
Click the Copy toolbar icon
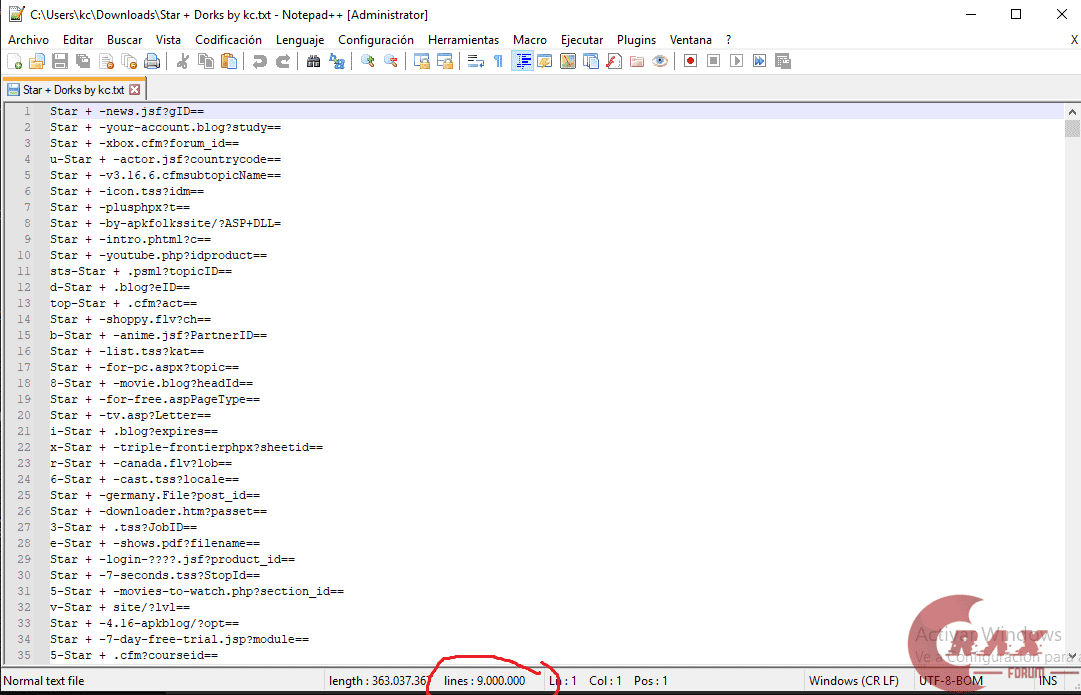click(x=205, y=61)
